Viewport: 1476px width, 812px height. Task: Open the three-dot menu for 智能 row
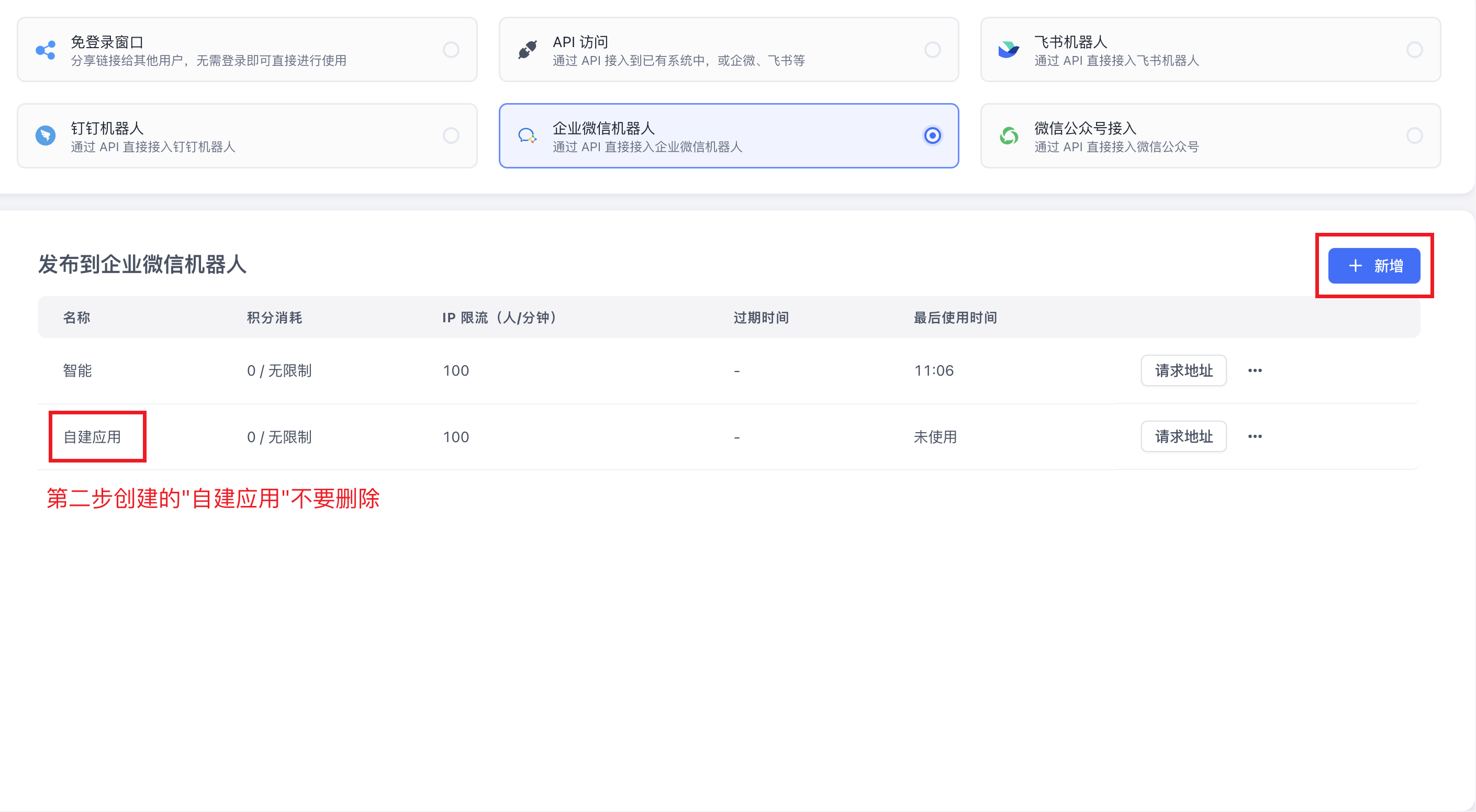(x=1255, y=370)
